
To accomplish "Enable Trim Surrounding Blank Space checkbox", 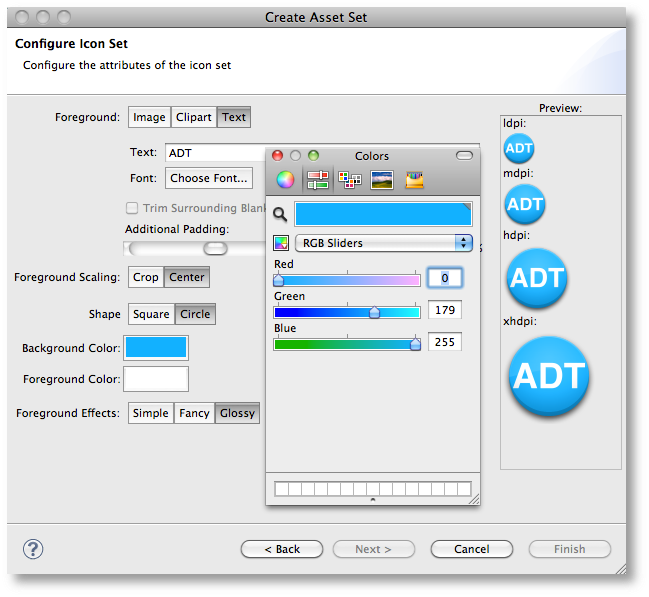I will pos(132,208).
